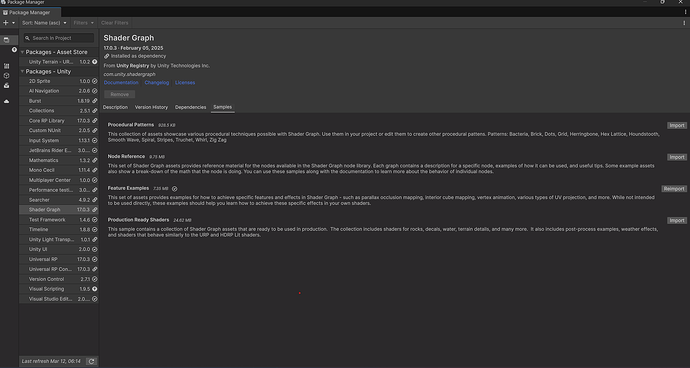Viewport: 690px width, 368px height.
Task: Import the Procedural Patterns sample
Action: click(676, 125)
